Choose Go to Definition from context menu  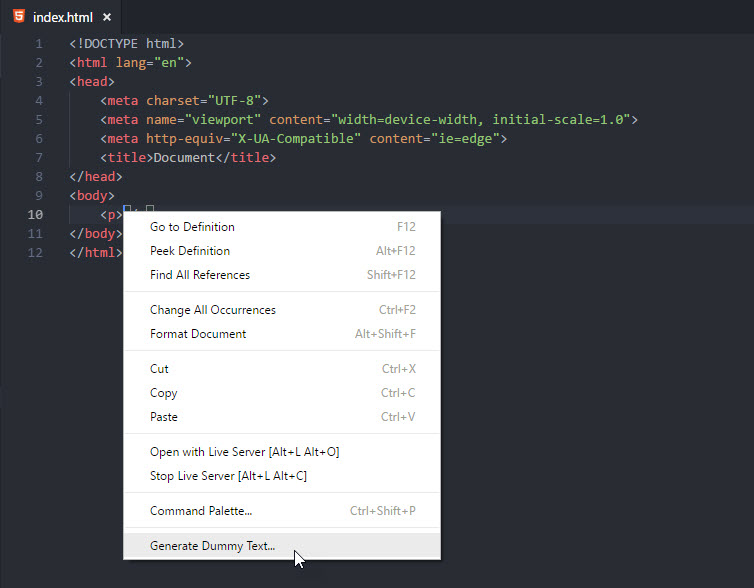[x=282, y=227]
